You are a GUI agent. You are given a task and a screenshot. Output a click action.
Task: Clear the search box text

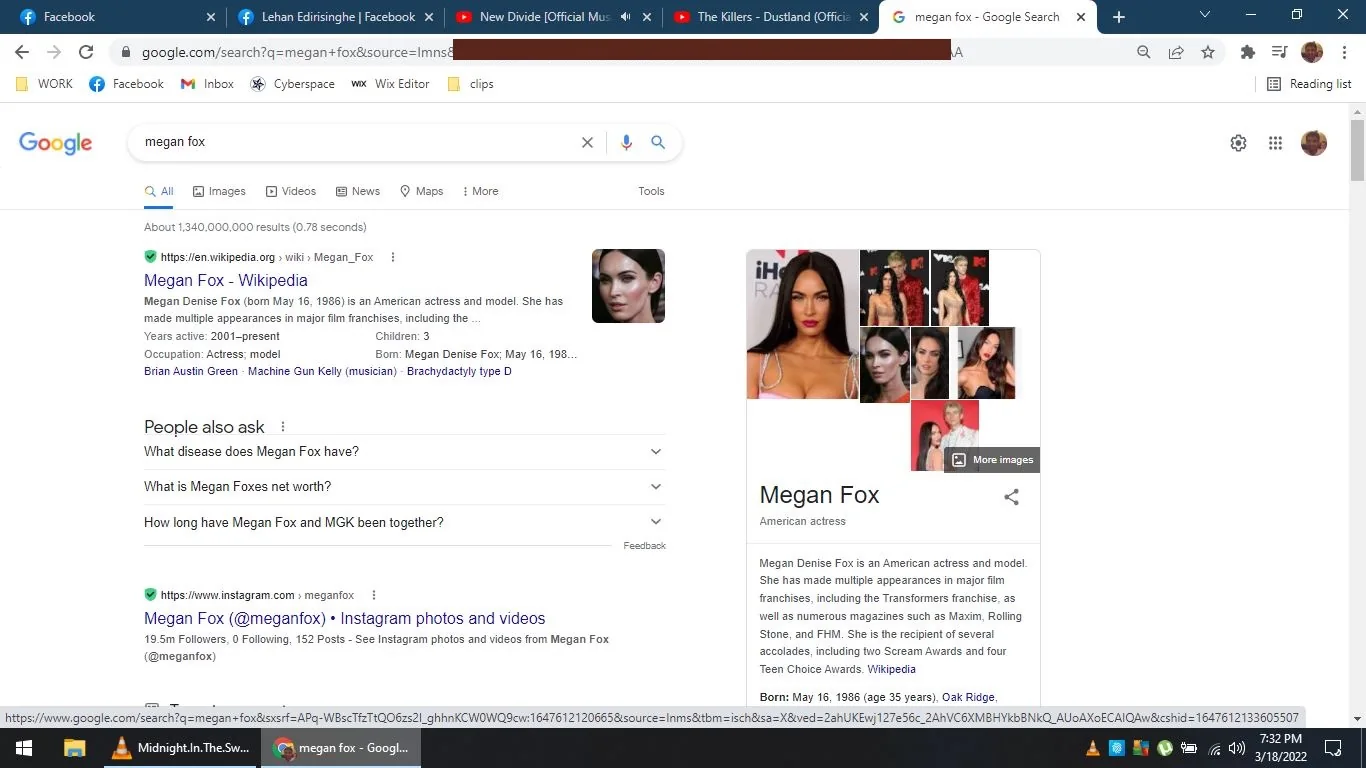point(587,142)
